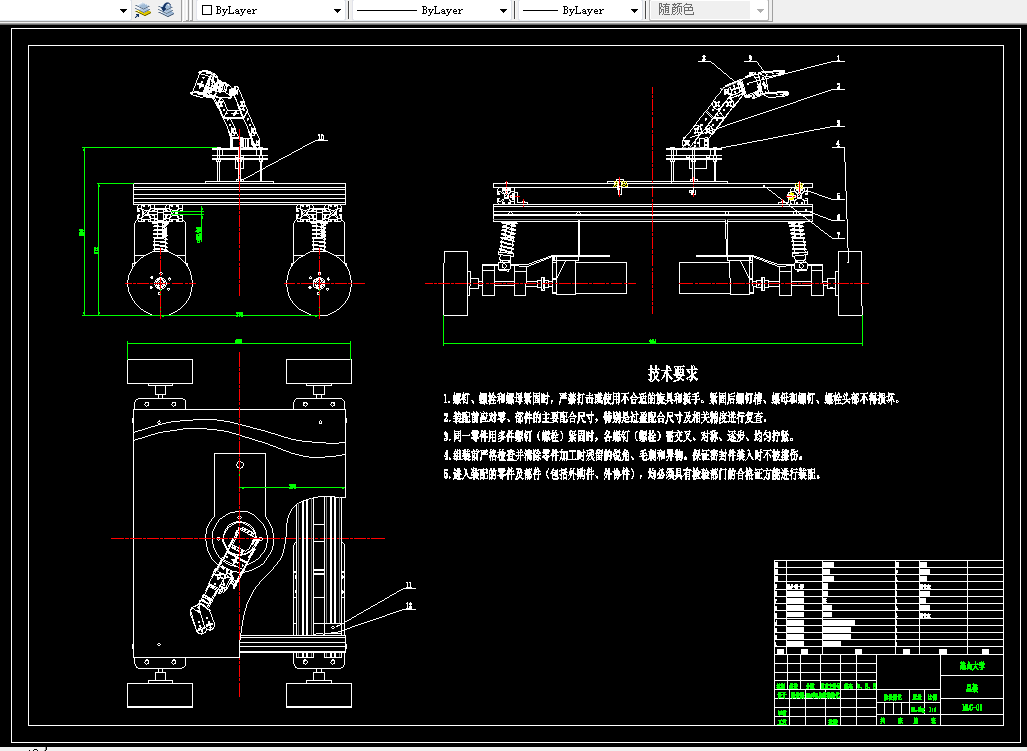Click the ByLayer color swatch box
1027x751 pixels.
(x=207, y=10)
